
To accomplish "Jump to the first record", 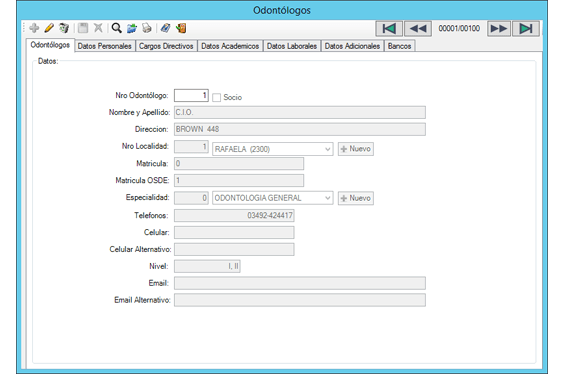I will (x=389, y=28).
